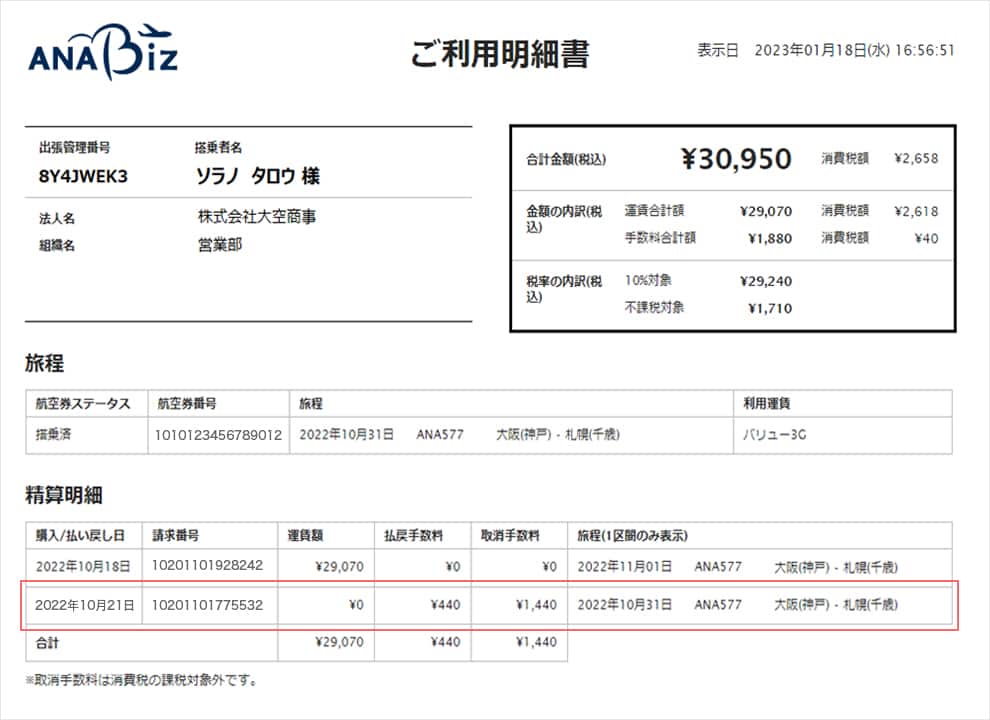Click the ANA Biz logo
Viewport: 990px width, 720px height.
click(x=103, y=55)
